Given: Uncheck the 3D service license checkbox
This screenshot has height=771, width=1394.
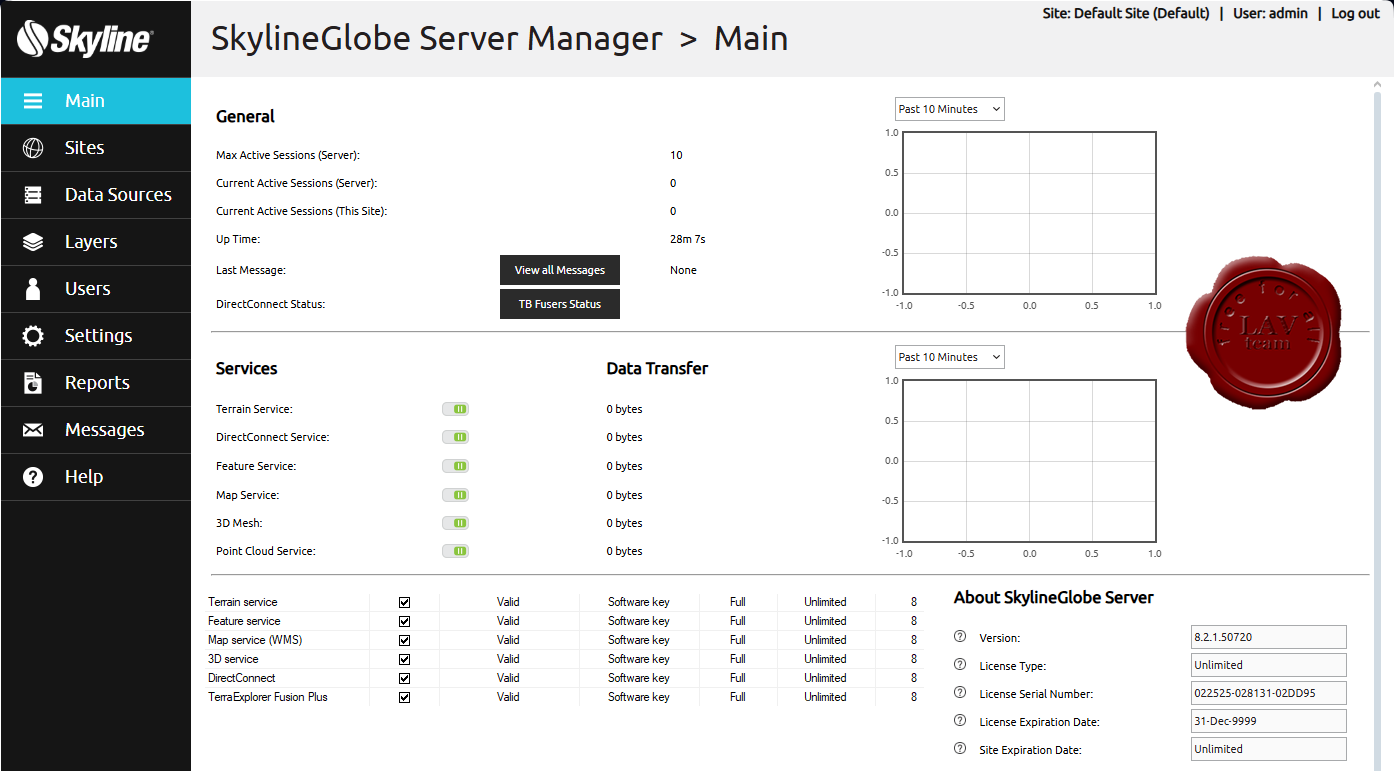Looking at the screenshot, I should [x=404, y=659].
